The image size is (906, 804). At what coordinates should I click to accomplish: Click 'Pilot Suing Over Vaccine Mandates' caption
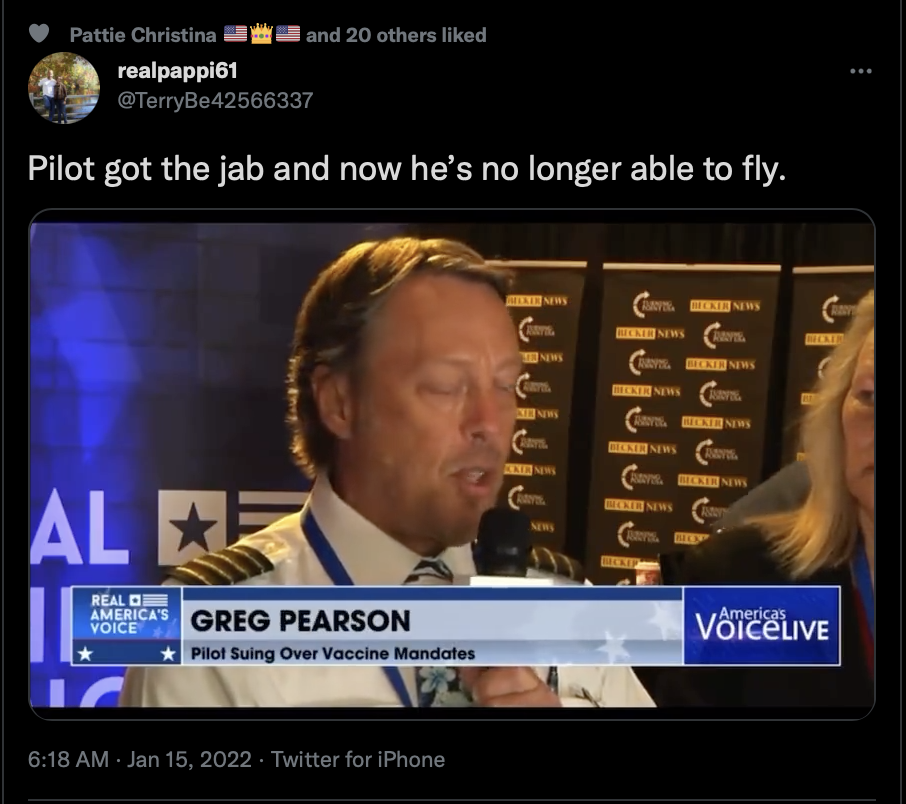[x=333, y=654]
